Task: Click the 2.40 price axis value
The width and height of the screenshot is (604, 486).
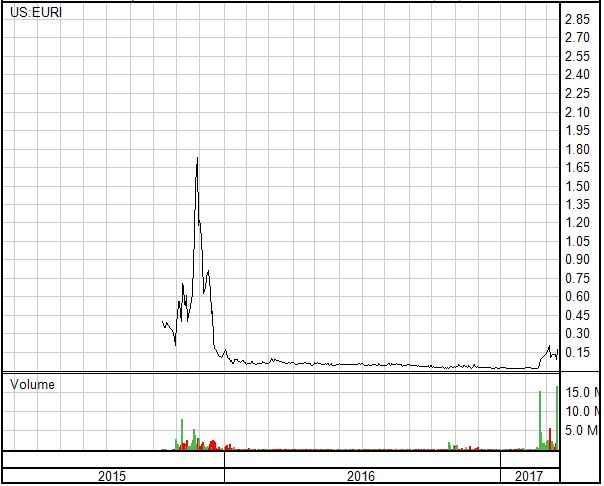Action: [577, 75]
